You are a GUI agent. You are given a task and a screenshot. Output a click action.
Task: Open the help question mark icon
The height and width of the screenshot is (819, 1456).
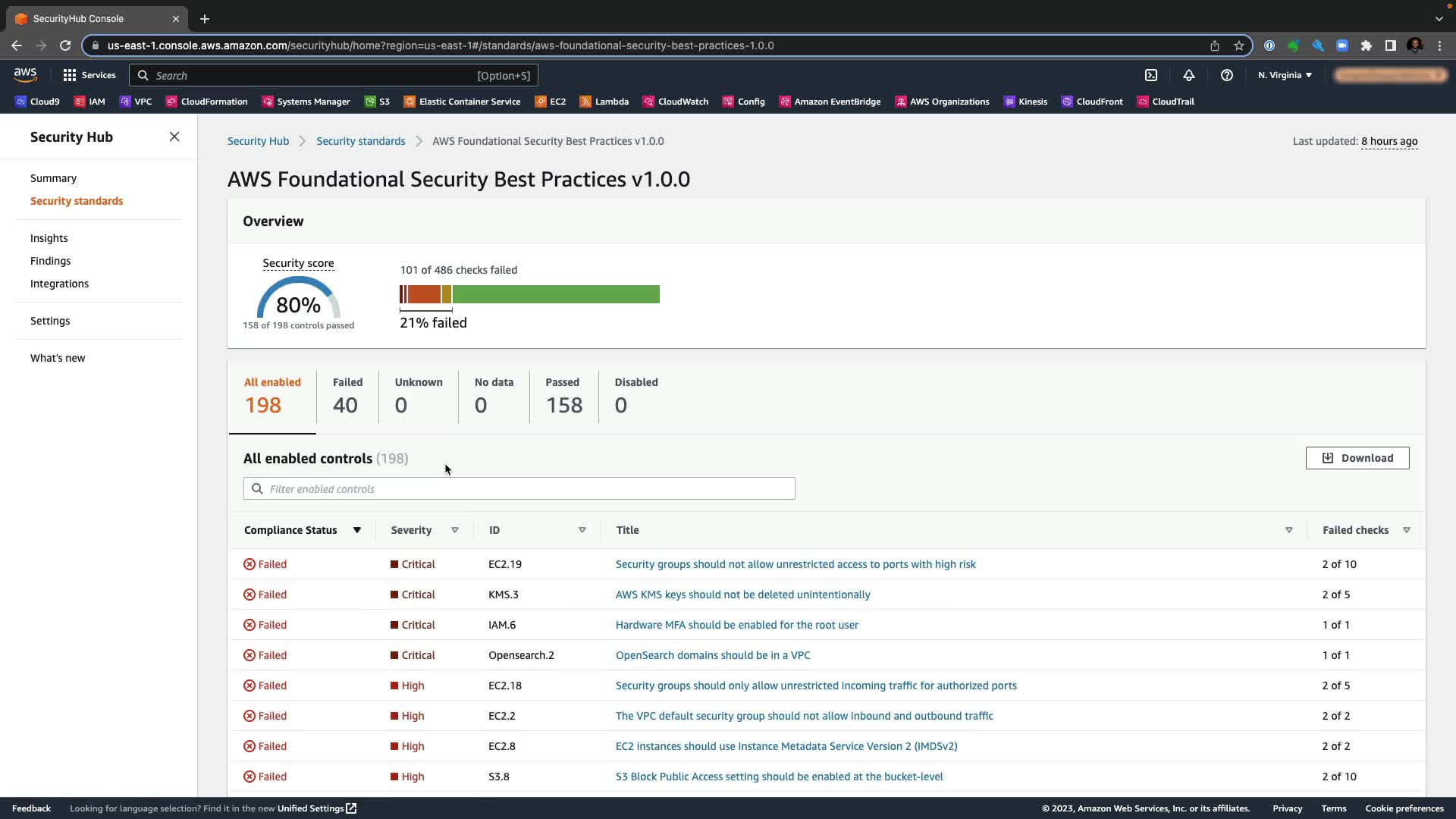[1226, 75]
